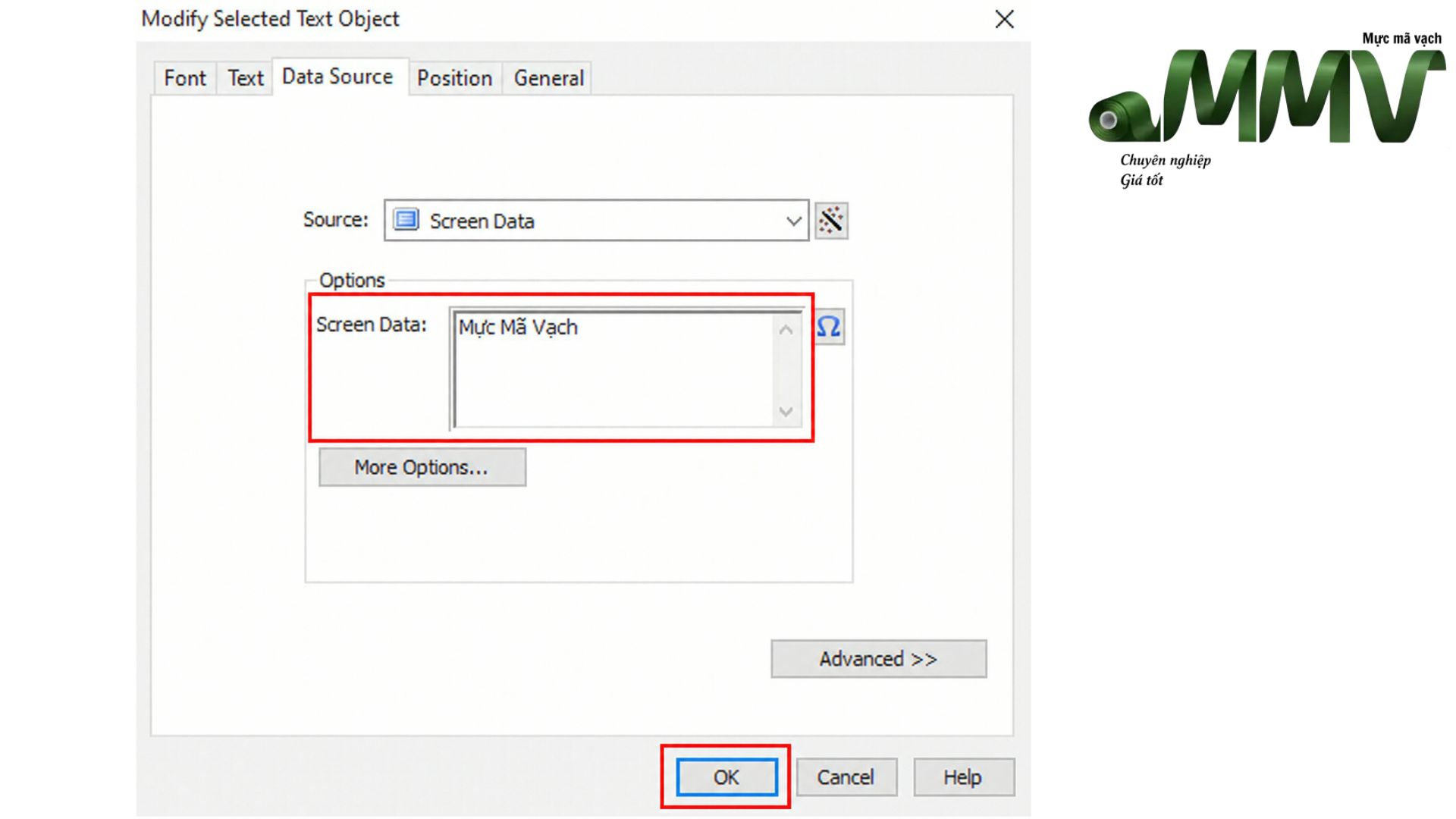Click the screen data icon in Source box

click(406, 220)
